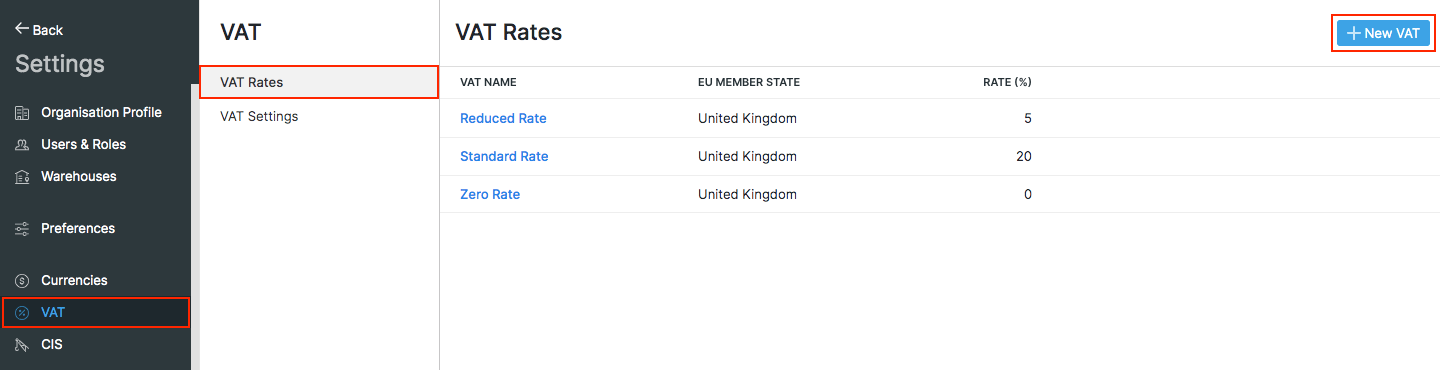The height and width of the screenshot is (370, 1440).
Task: Open the Standard Rate VAT entry
Action: click(504, 156)
